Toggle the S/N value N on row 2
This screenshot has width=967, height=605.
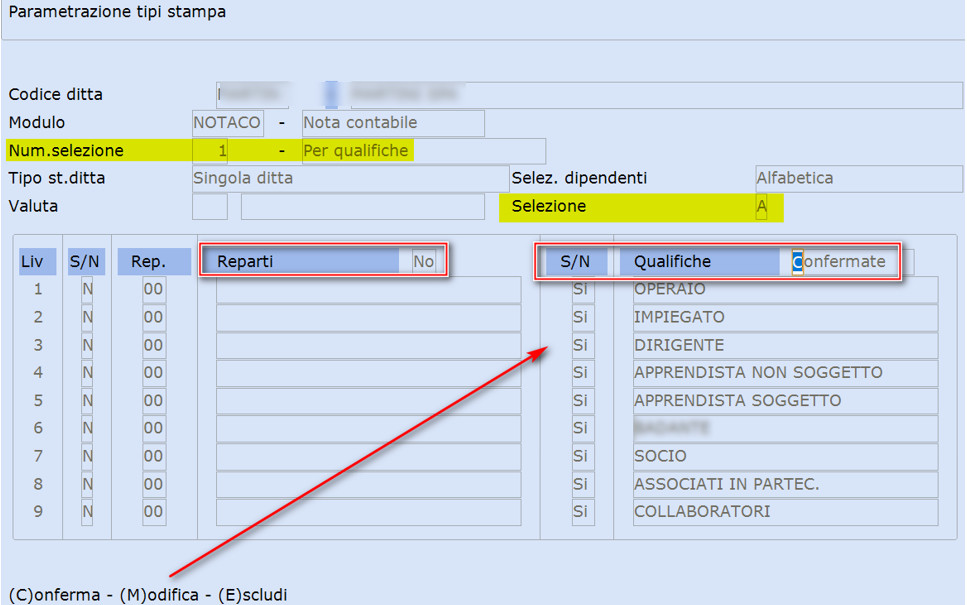pyautogui.click(x=87, y=317)
